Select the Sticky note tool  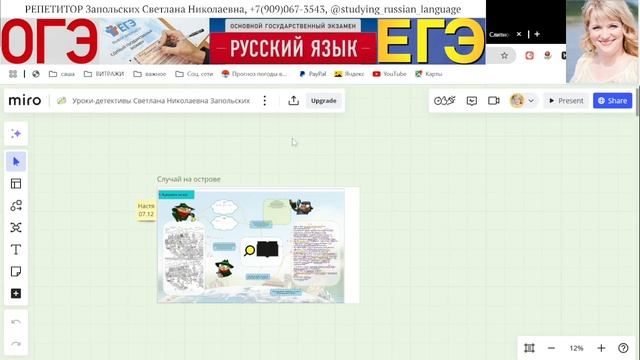(16, 271)
